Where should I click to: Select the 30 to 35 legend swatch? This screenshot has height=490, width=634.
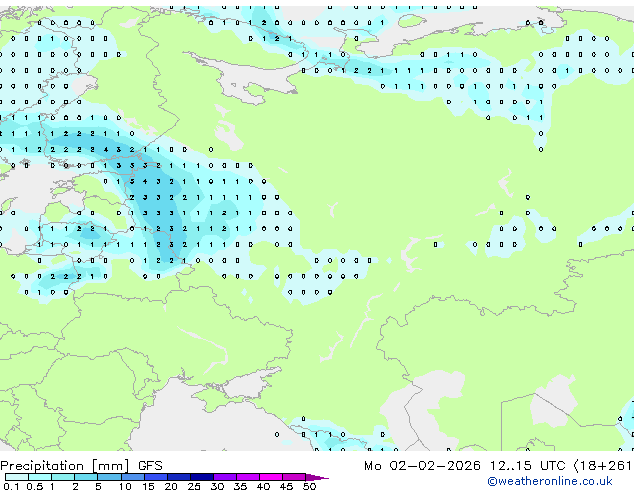pos(225,477)
